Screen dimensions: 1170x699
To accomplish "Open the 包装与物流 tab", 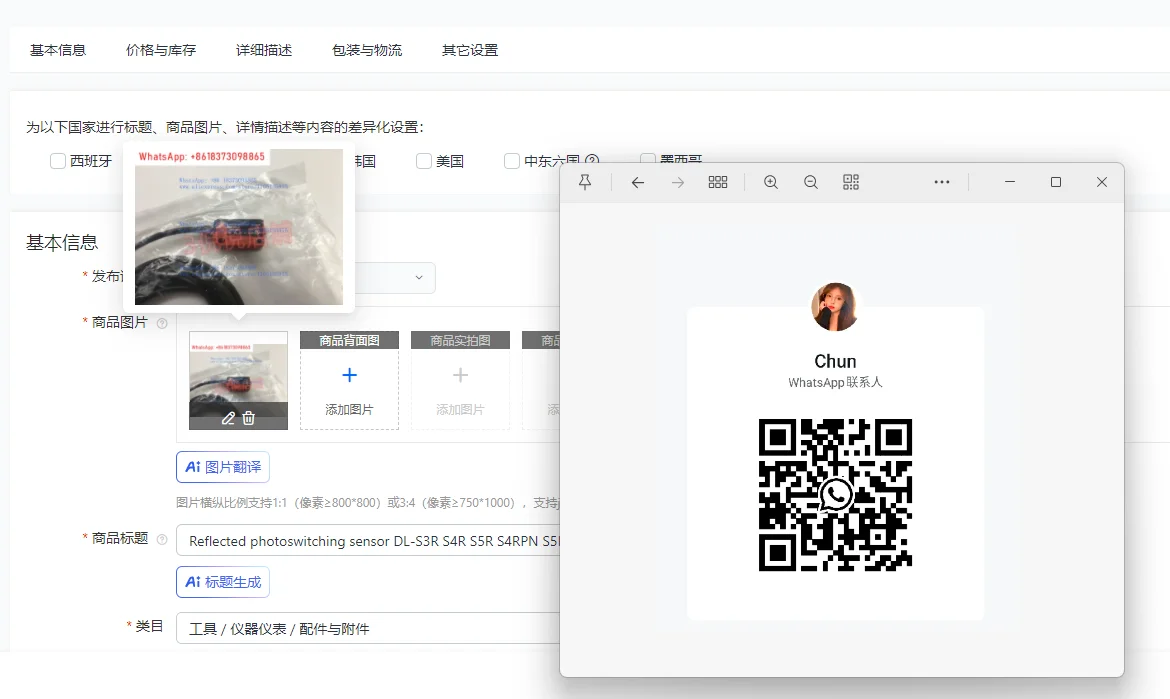I will click(x=367, y=50).
